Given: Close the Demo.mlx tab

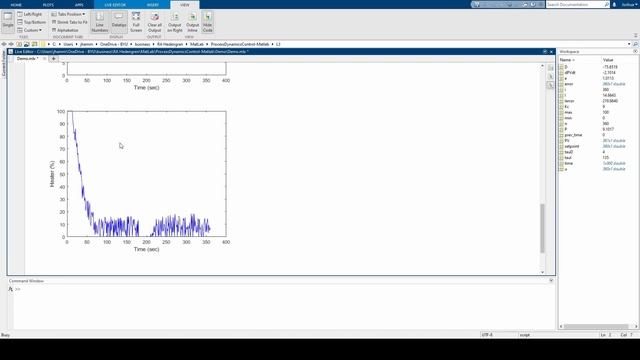Looking at the screenshot, I should coord(44,58).
